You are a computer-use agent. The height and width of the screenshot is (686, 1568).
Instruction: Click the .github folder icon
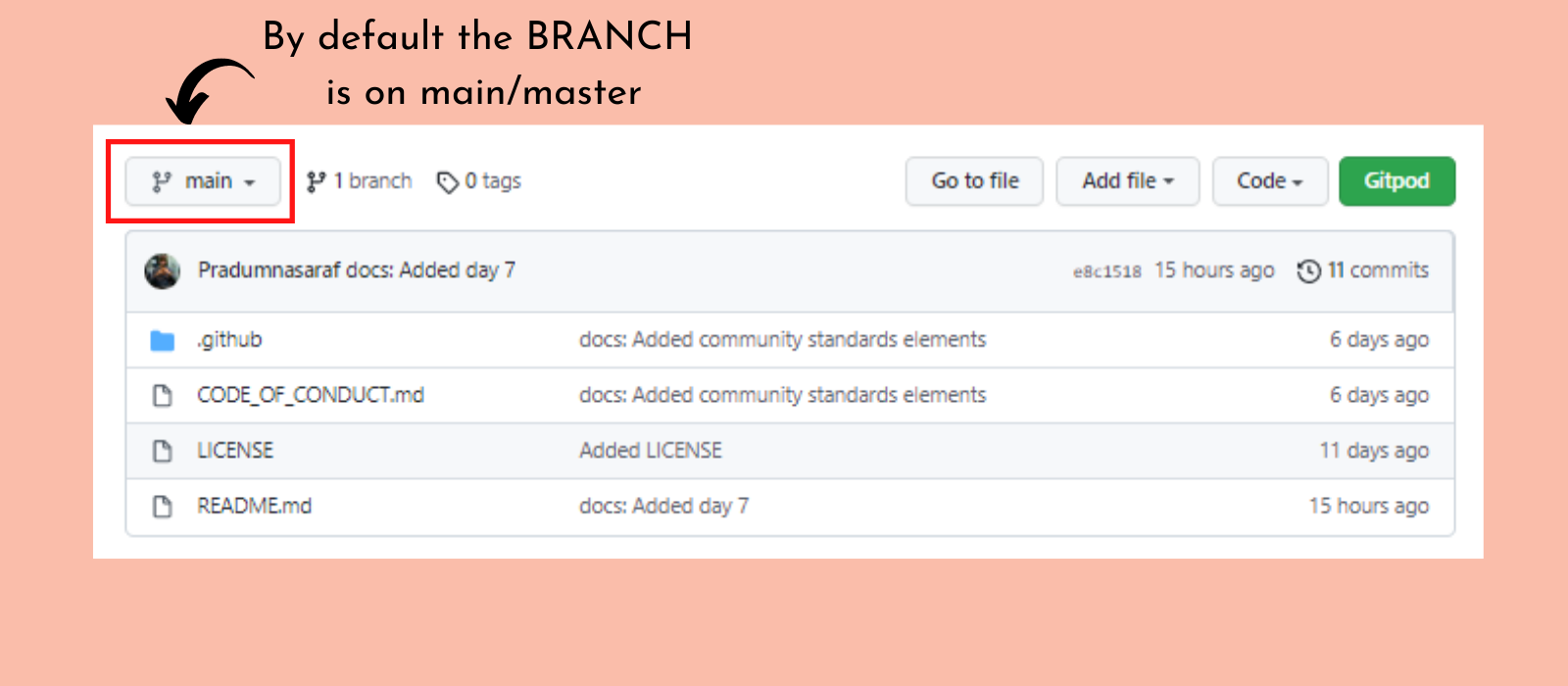tap(163, 340)
